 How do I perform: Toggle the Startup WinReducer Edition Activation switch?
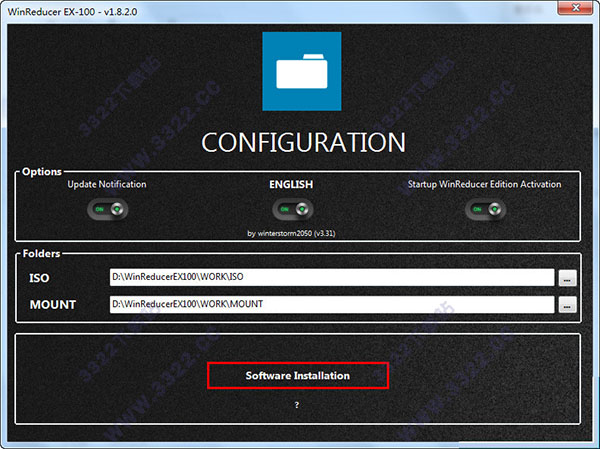pyautogui.click(x=486, y=209)
